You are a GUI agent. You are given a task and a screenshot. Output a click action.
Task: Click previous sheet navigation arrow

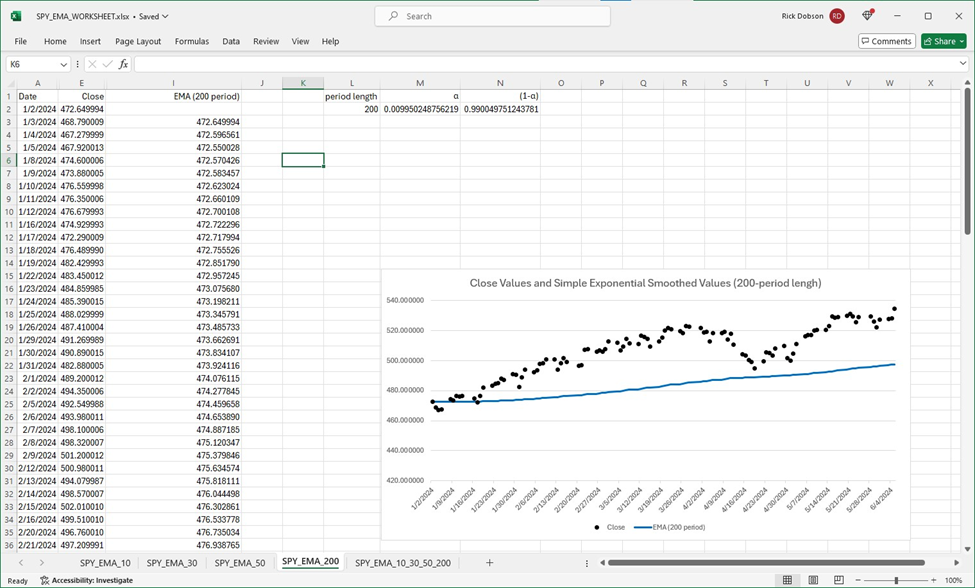(21, 563)
